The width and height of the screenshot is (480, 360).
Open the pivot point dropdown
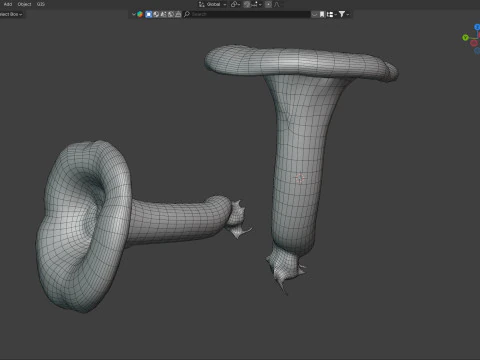click(x=235, y=4)
